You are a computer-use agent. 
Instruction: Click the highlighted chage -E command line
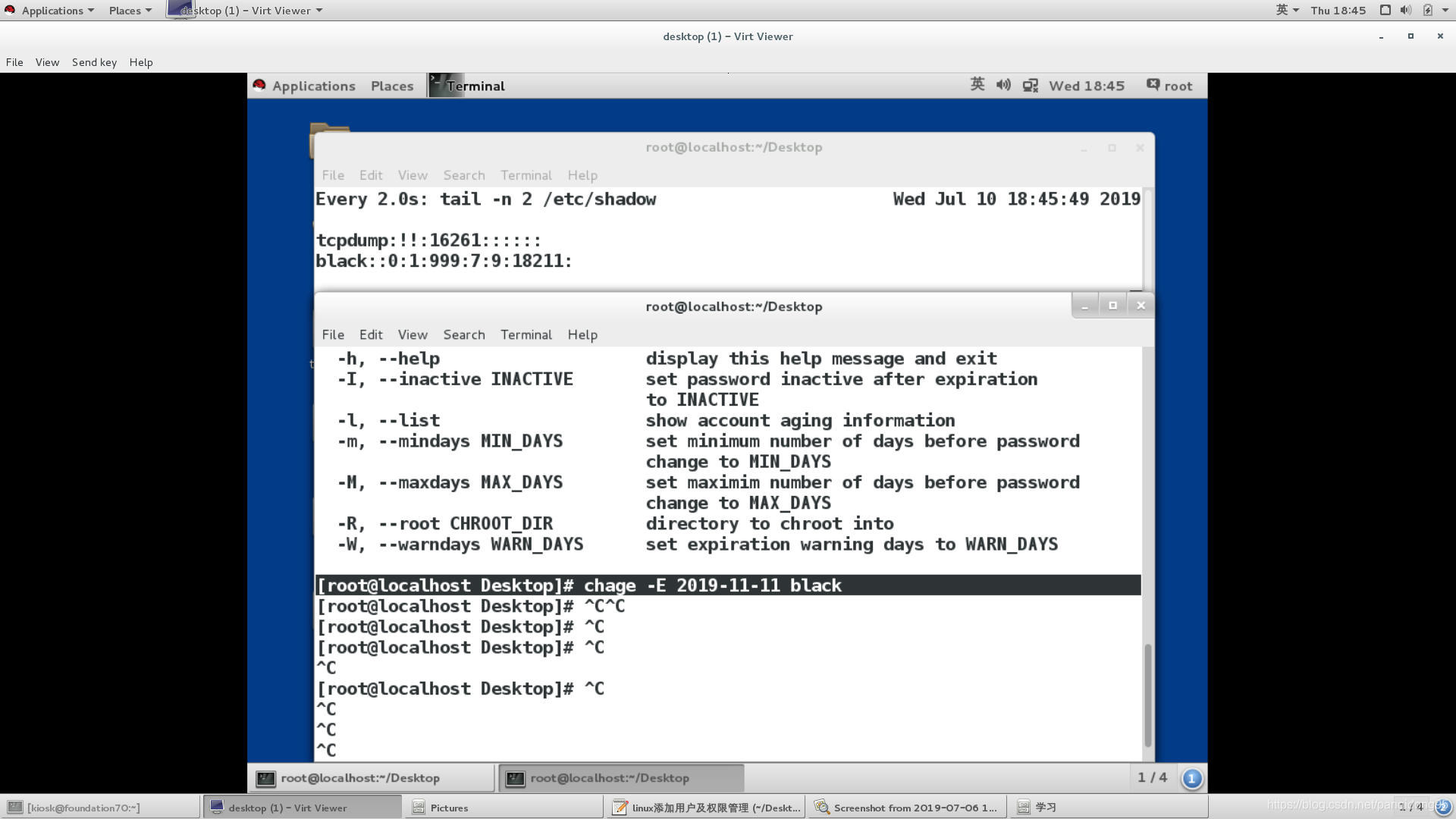click(x=728, y=585)
